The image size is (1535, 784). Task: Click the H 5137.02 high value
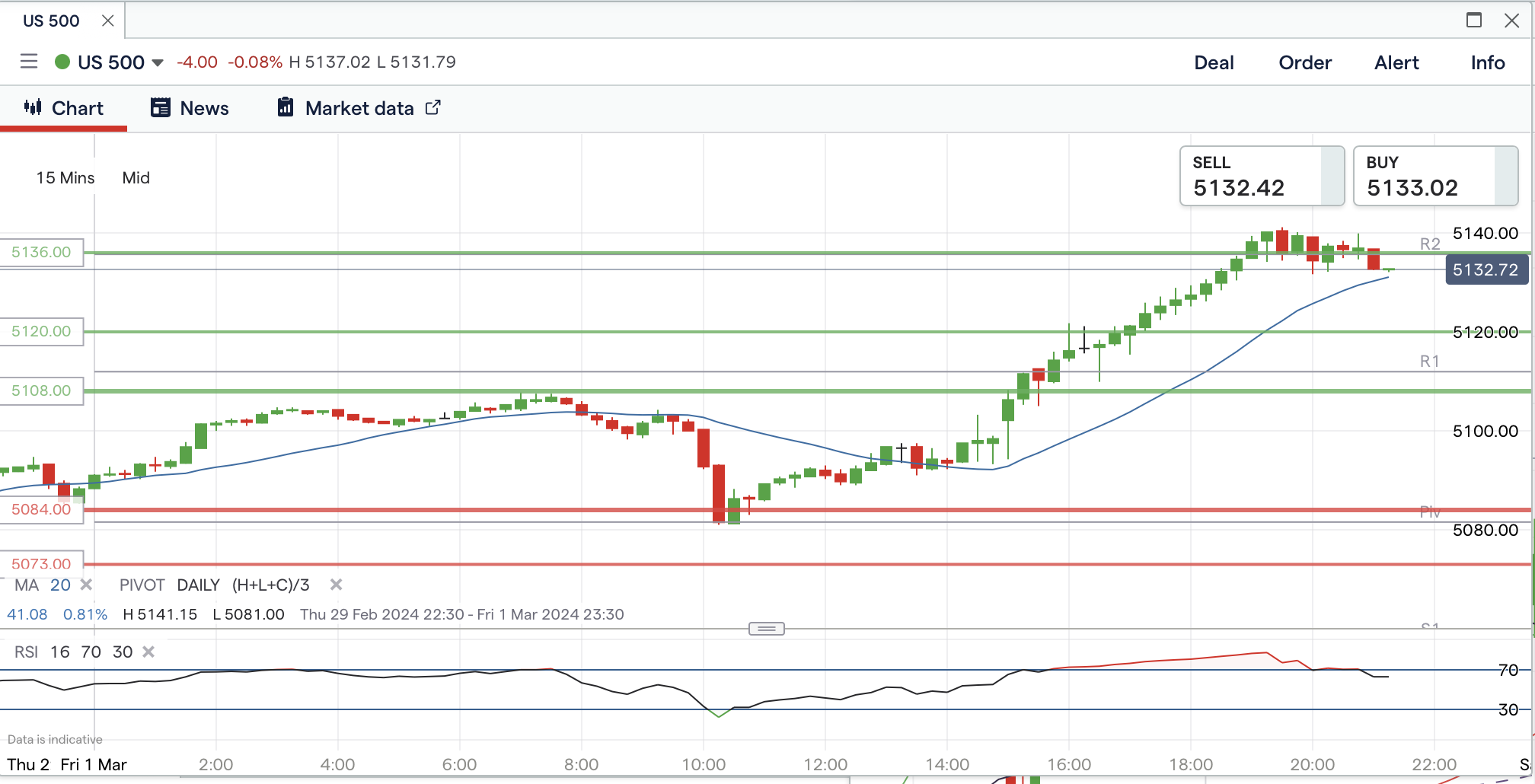coord(330,62)
